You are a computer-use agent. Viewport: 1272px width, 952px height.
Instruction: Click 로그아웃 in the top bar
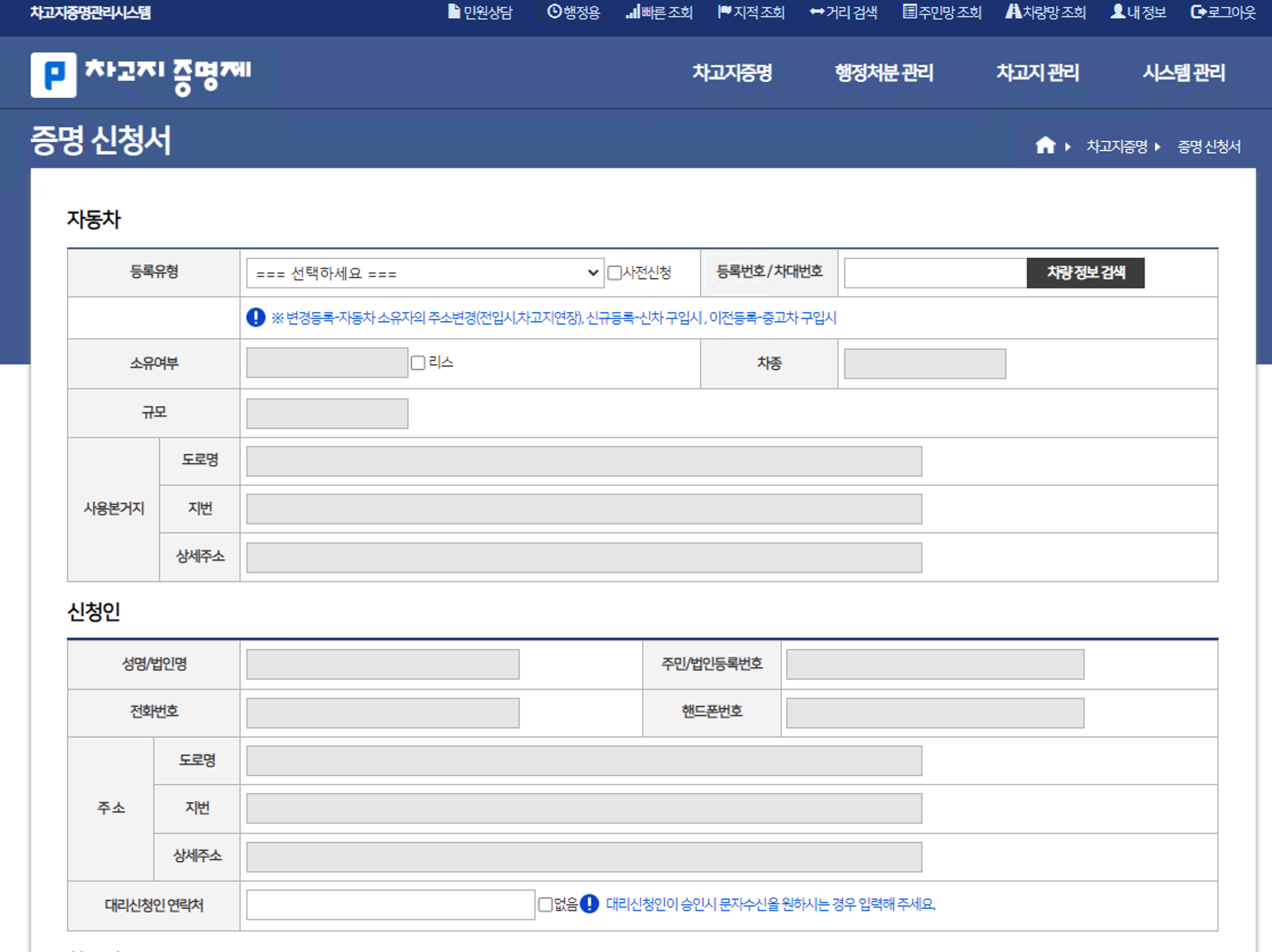pyautogui.click(x=1223, y=12)
